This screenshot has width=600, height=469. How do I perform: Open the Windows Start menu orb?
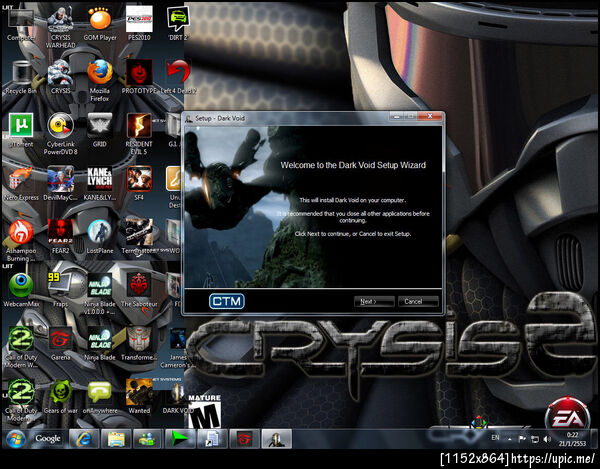(15, 439)
